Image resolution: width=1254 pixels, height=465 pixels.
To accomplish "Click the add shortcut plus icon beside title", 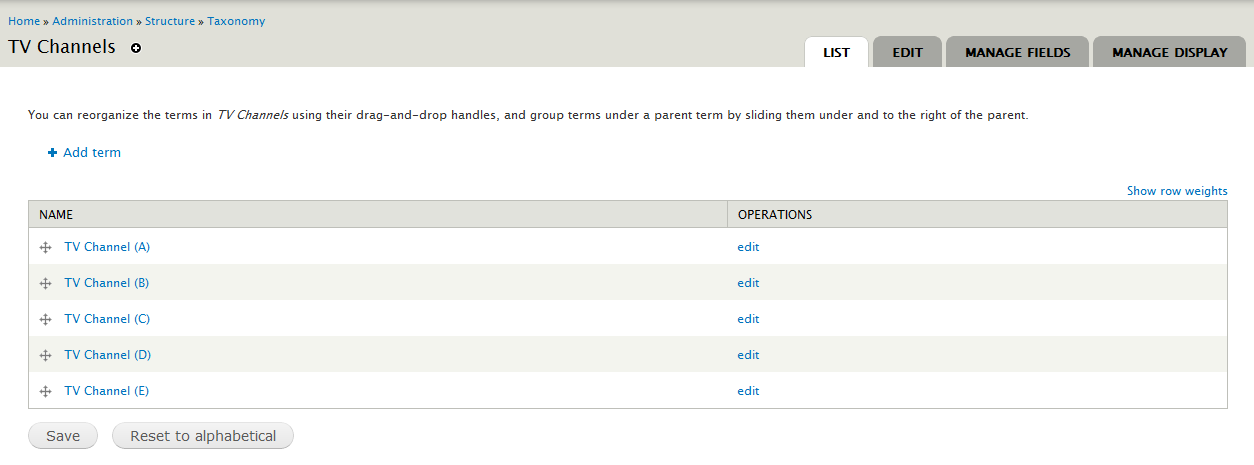I will click(x=136, y=48).
